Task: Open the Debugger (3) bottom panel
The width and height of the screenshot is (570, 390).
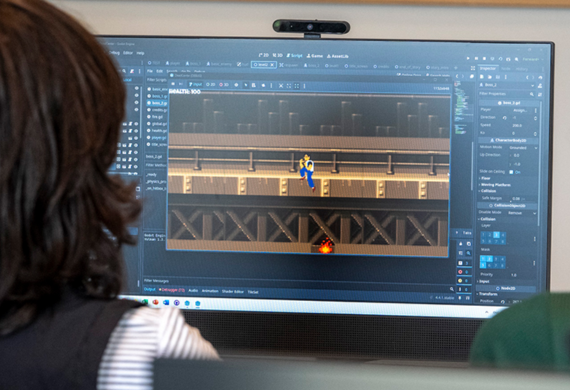Action: [172, 290]
